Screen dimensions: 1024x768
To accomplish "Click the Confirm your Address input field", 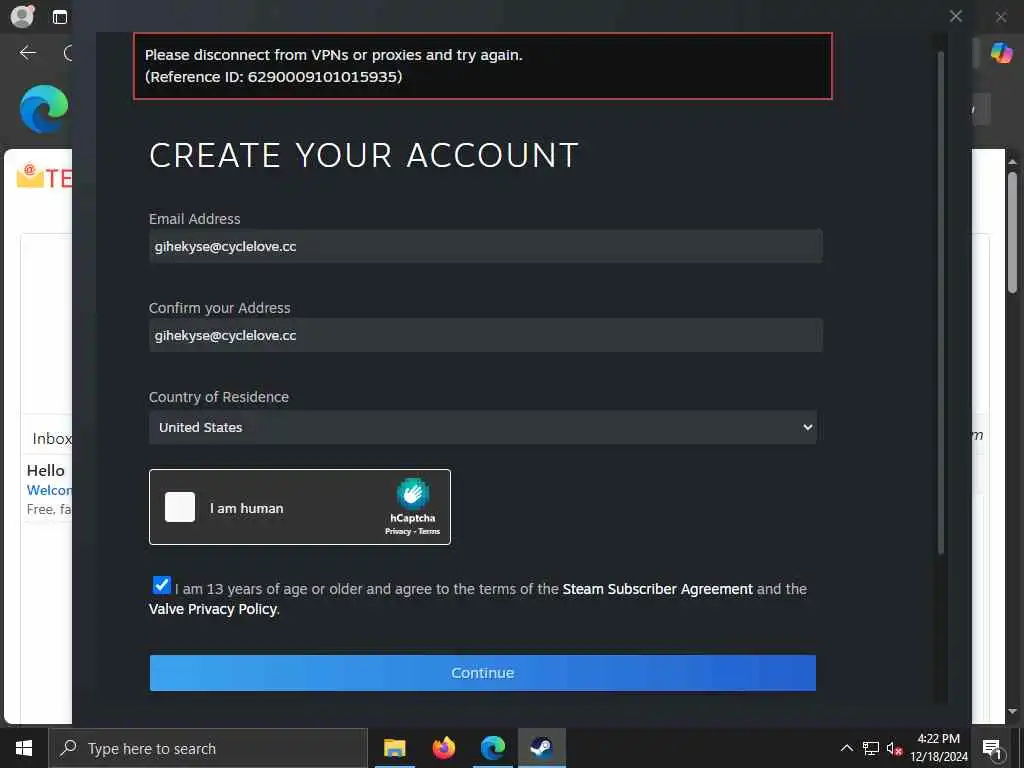I will (485, 335).
